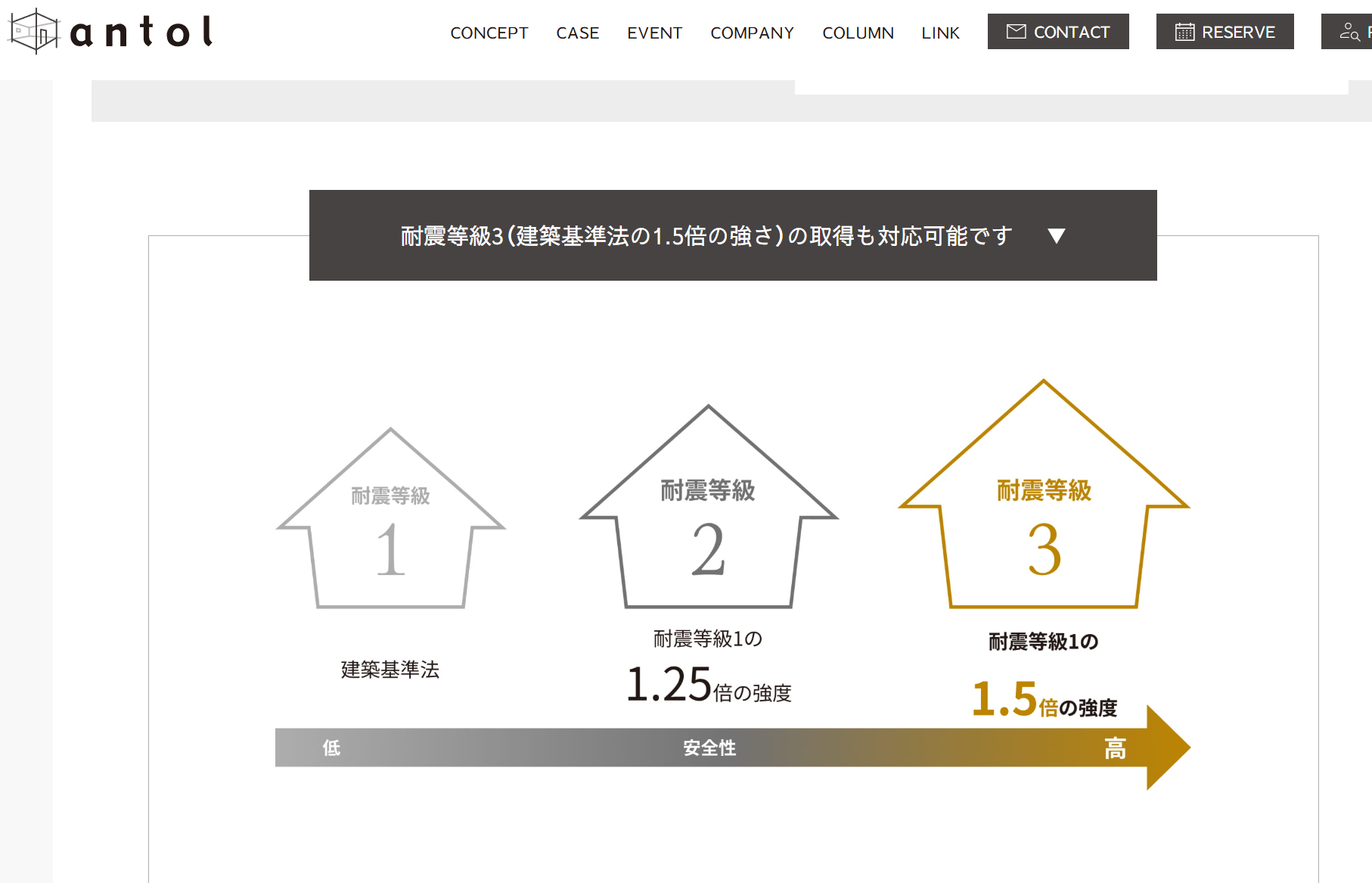Expand the white triangle in the dark banner

[1057, 236]
